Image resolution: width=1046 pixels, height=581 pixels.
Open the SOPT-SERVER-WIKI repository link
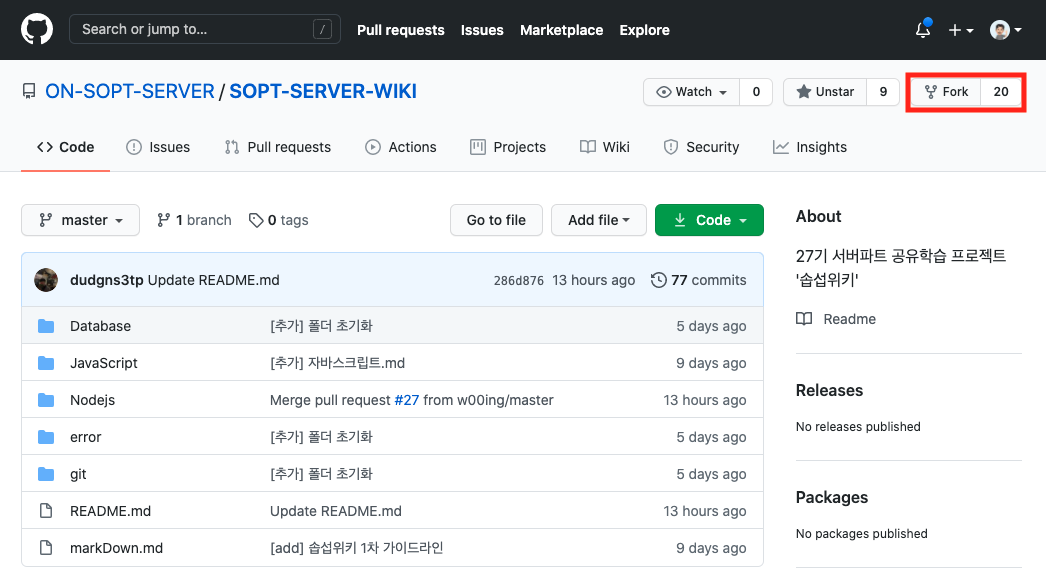[x=323, y=91]
